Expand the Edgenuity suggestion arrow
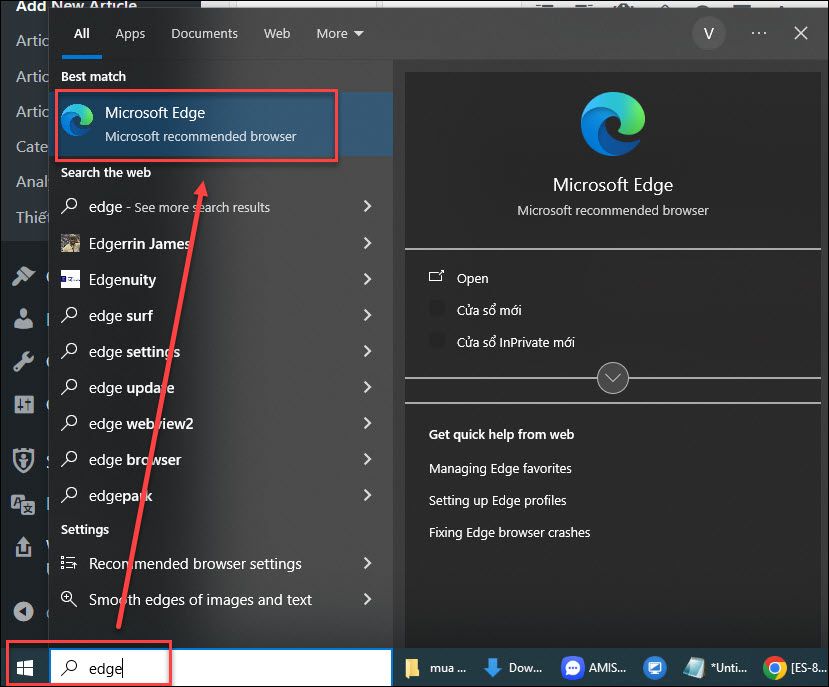The height and width of the screenshot is (687, 829). pos(367,279)
